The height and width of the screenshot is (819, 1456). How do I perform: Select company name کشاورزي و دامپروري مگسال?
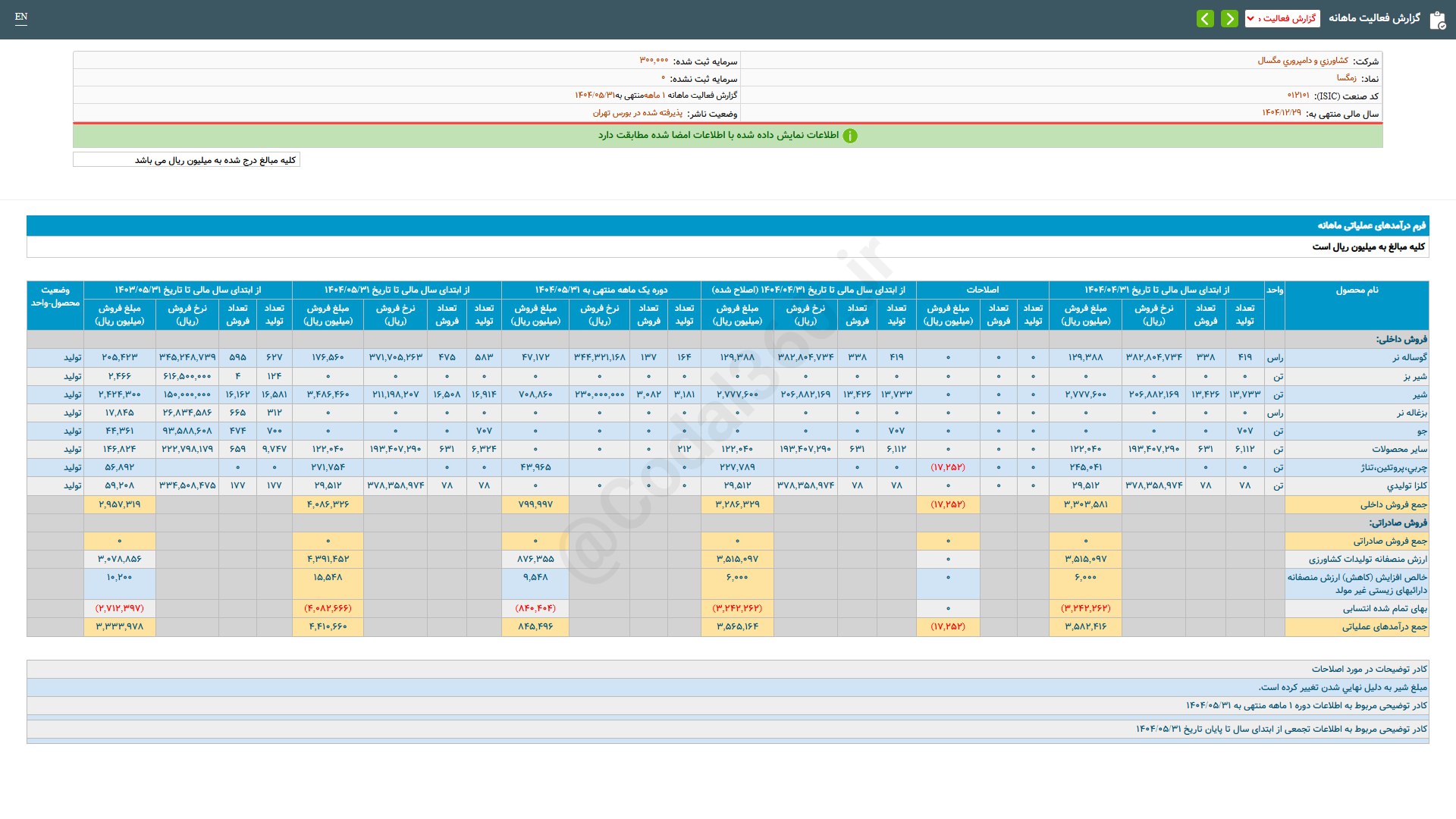point(1303,61)
